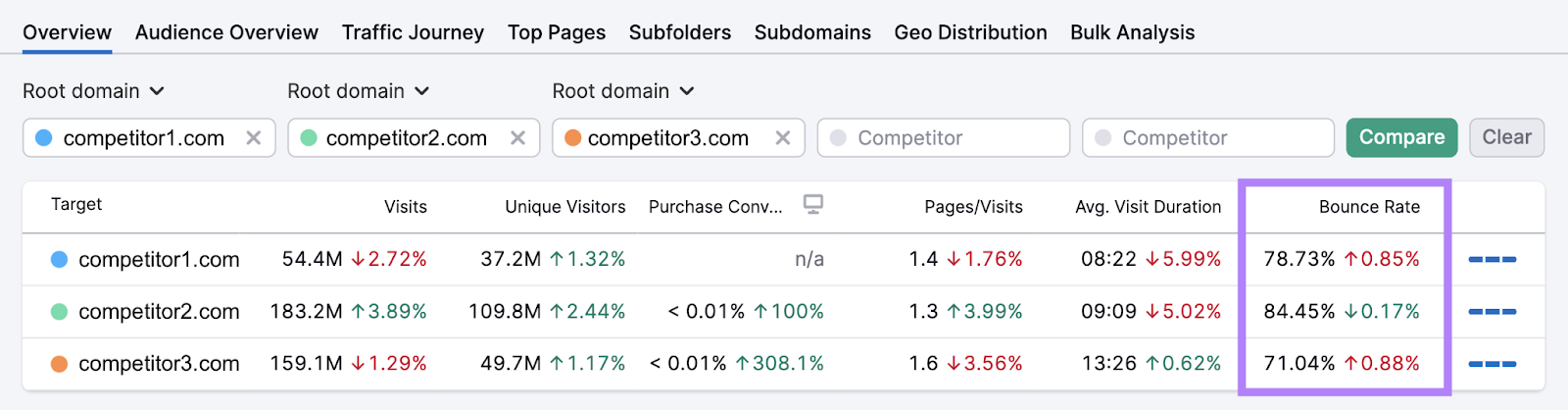Open trend chart icon for competitor2.com row

coord(1493,312)
